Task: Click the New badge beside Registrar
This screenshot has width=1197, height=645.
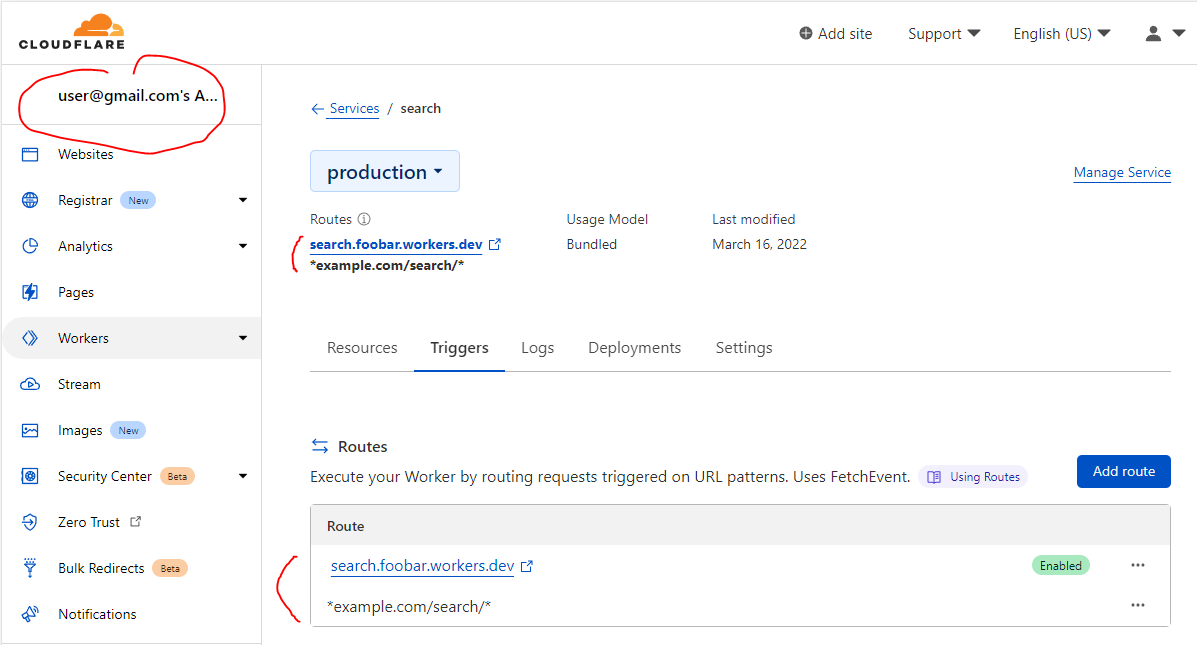Action: tap(138, 201)
